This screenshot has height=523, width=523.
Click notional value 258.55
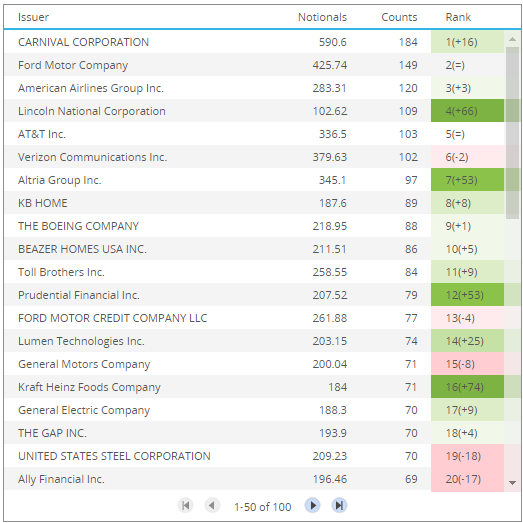click(x=330, y=272)
